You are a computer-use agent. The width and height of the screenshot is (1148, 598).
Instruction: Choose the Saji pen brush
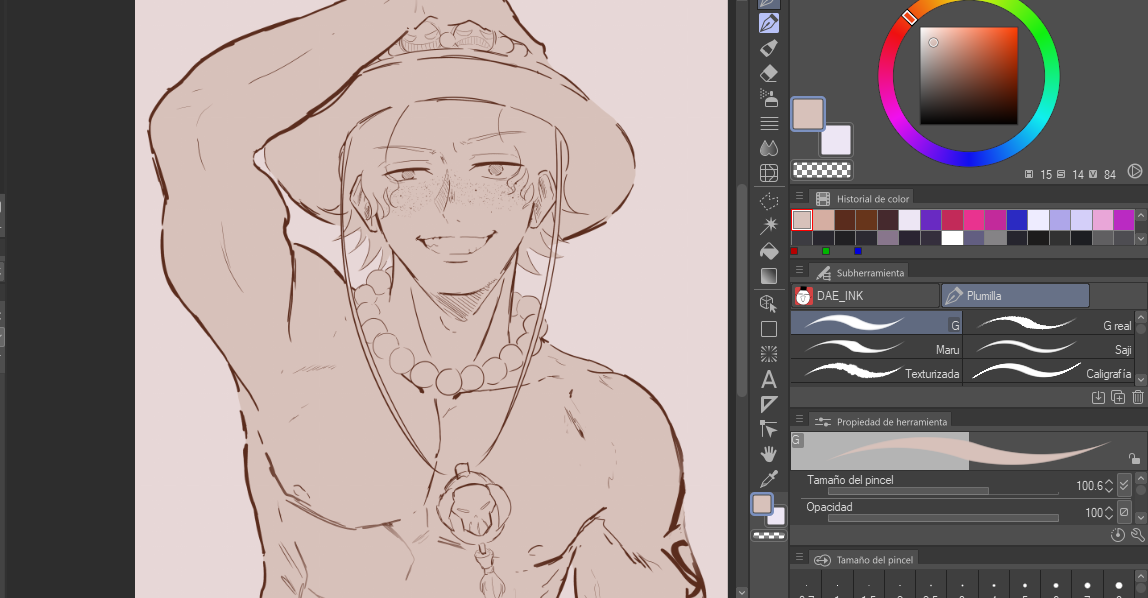tap(1048, 348)
